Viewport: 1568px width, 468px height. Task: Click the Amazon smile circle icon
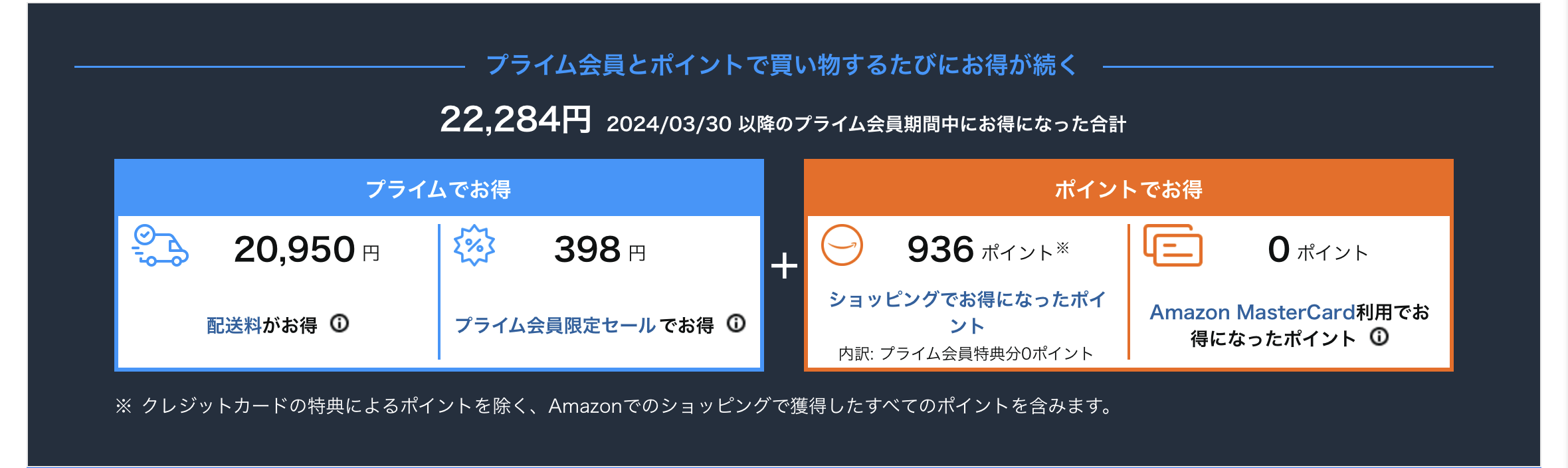point(842,245)
